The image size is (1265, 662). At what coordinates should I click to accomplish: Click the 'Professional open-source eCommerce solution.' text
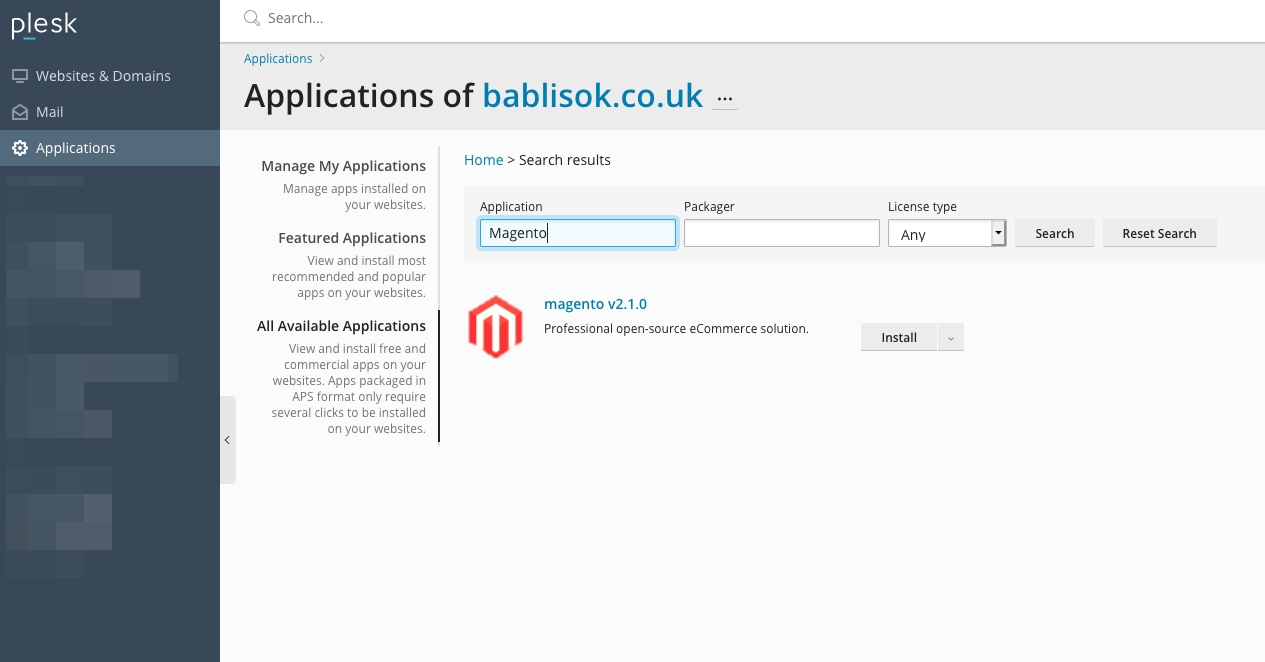[x=676, y=328]
